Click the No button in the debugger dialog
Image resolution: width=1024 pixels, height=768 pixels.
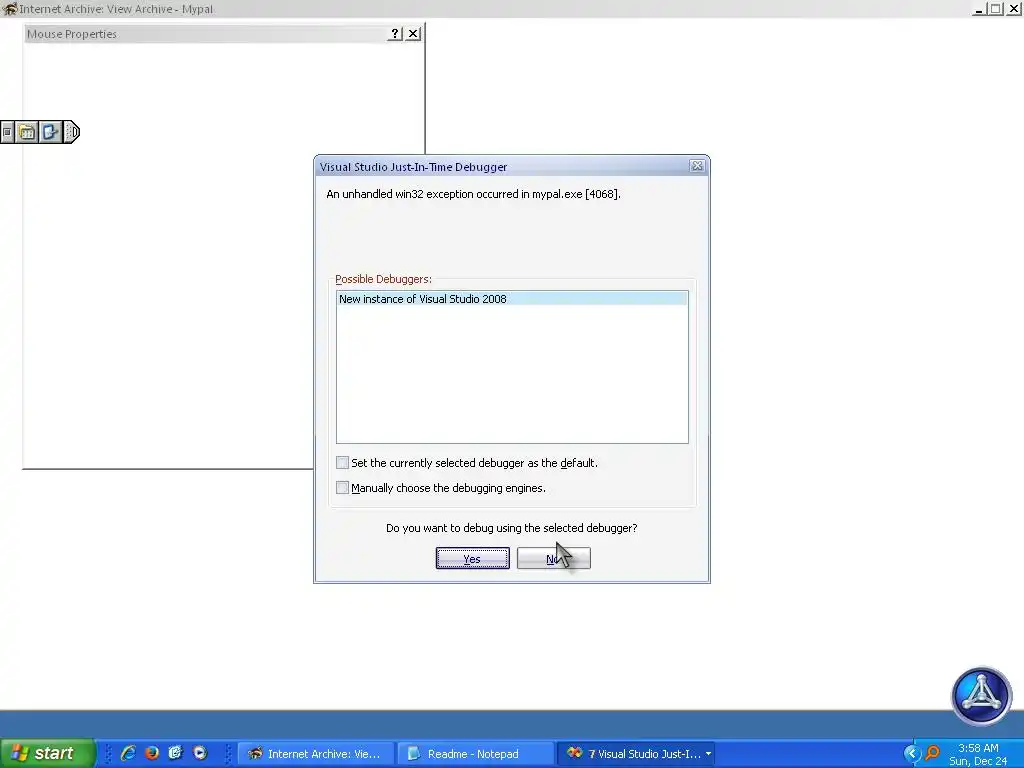pos(553,558)
